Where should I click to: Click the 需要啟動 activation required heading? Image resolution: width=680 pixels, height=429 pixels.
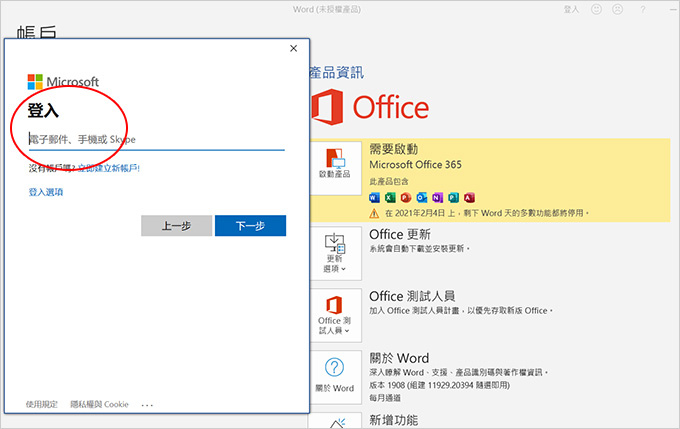click(x=394, y=149)
